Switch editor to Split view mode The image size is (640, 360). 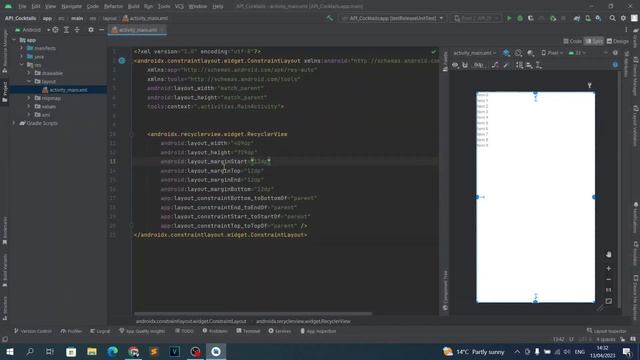(x=594, y=41)
